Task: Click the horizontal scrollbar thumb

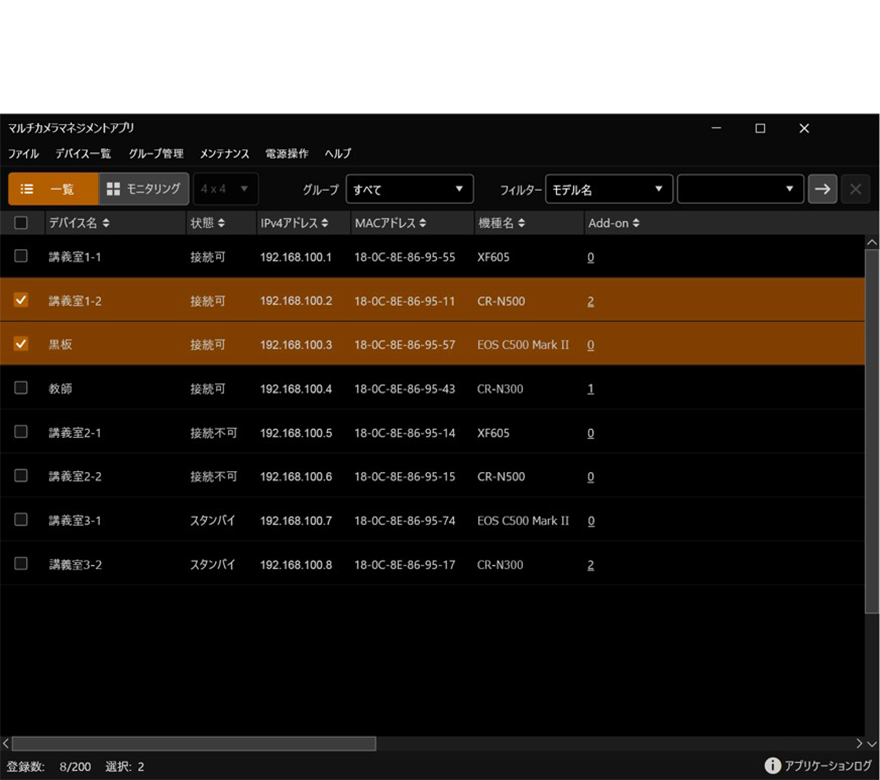Action: pos(193,744)
